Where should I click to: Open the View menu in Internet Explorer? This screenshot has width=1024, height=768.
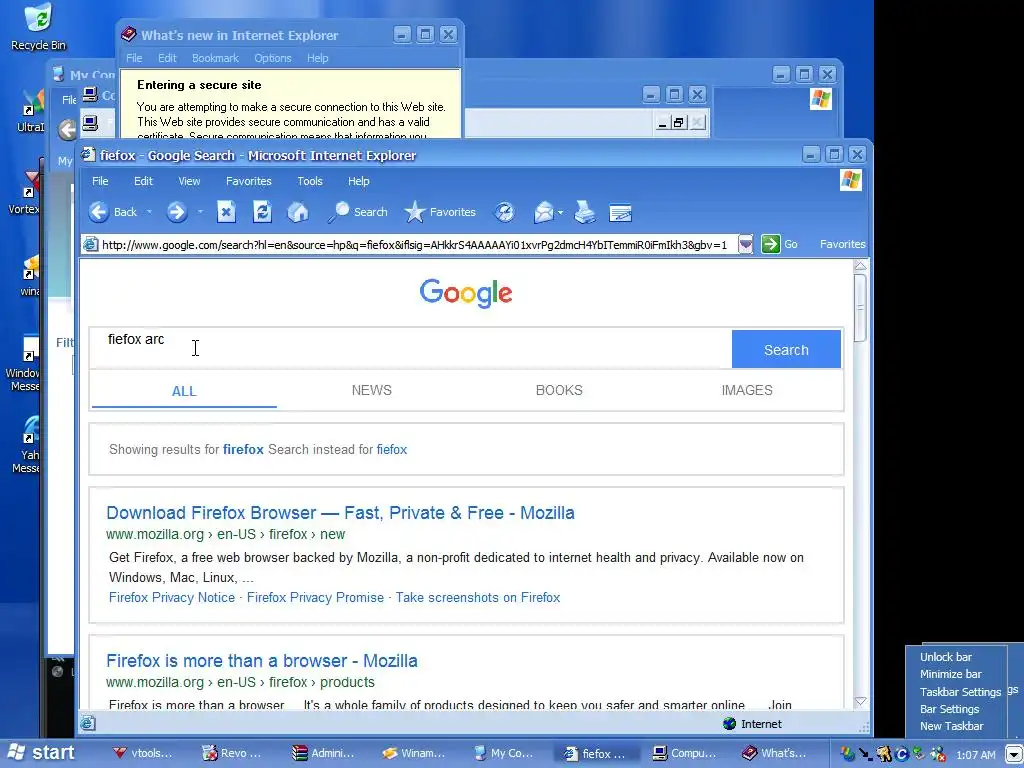[x=189, y=181]
